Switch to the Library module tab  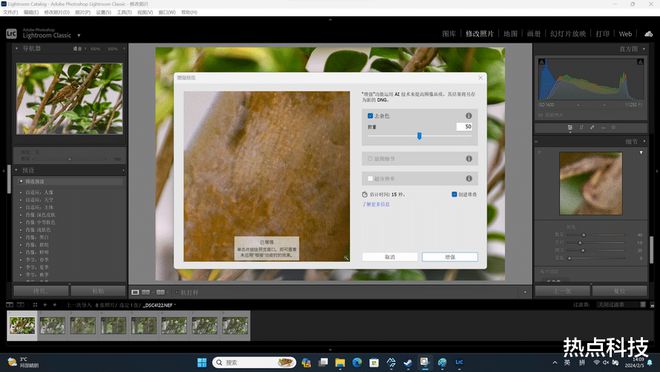[449, 34]
